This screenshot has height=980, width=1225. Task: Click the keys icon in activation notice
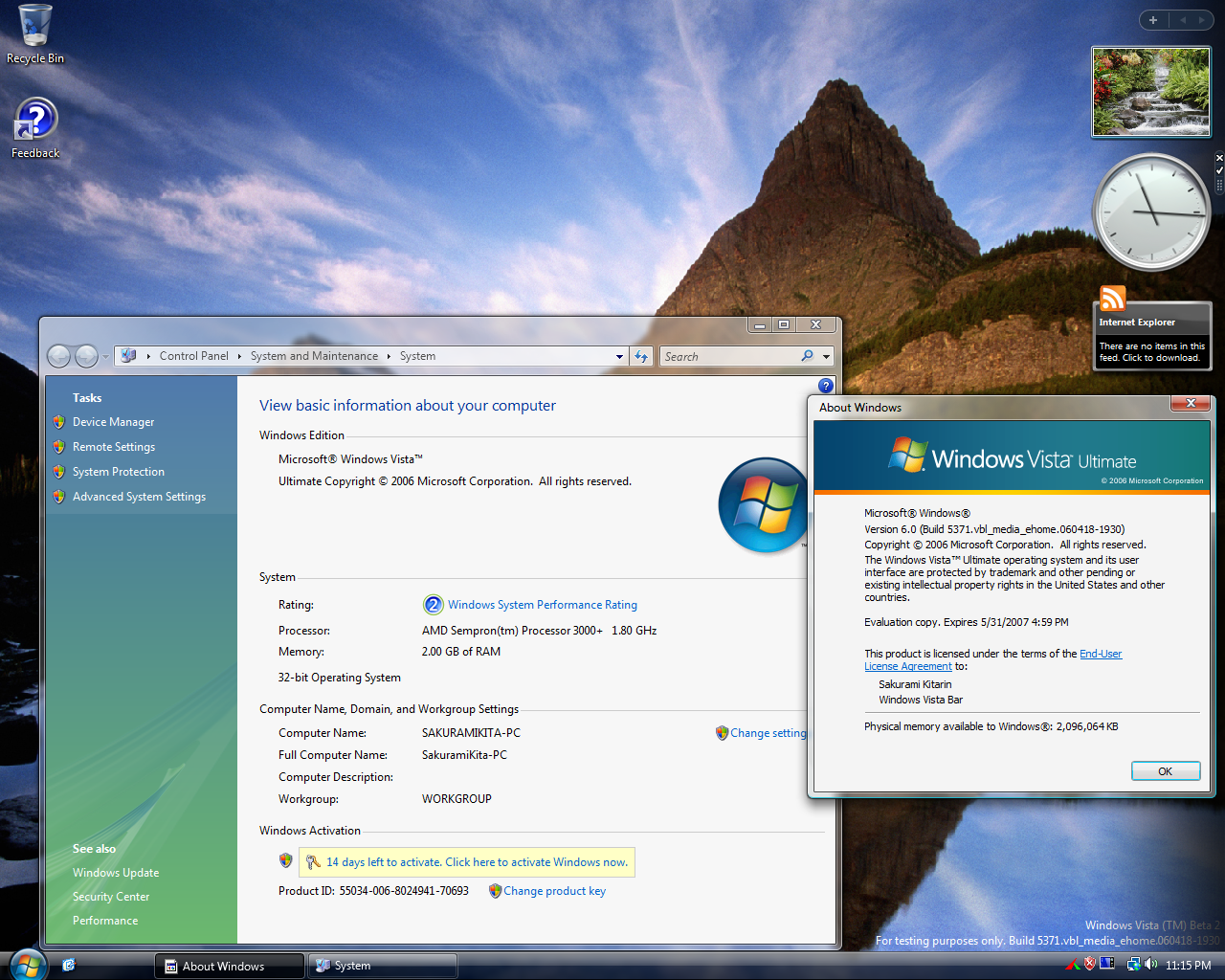pos(313,862)
